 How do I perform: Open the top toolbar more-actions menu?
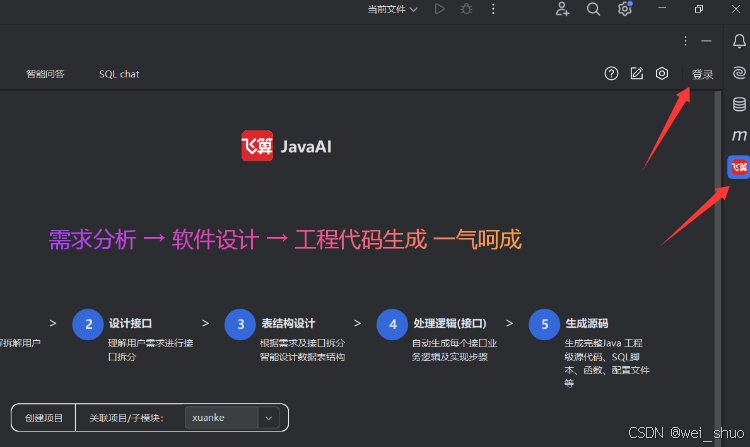tap(493, 9)
